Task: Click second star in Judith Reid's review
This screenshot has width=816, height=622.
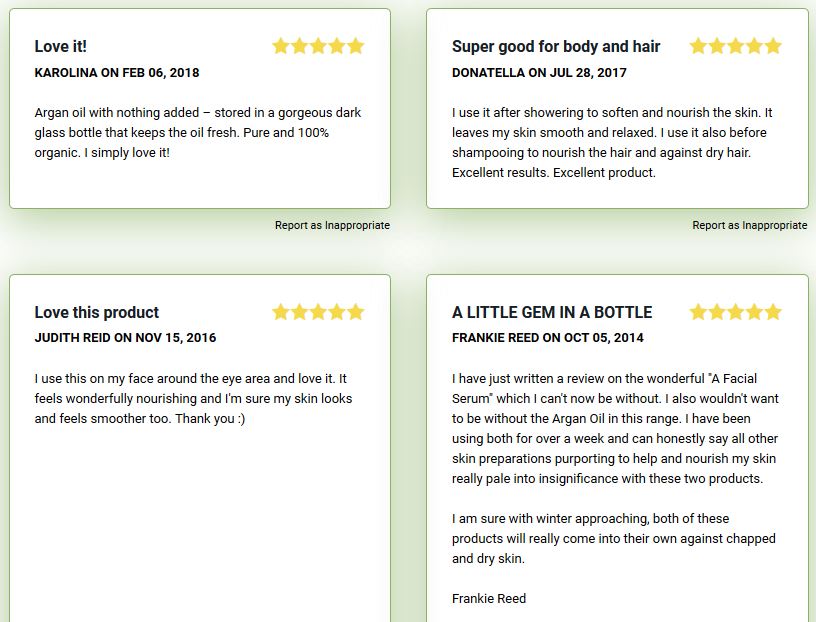Action: pos(300,312)
